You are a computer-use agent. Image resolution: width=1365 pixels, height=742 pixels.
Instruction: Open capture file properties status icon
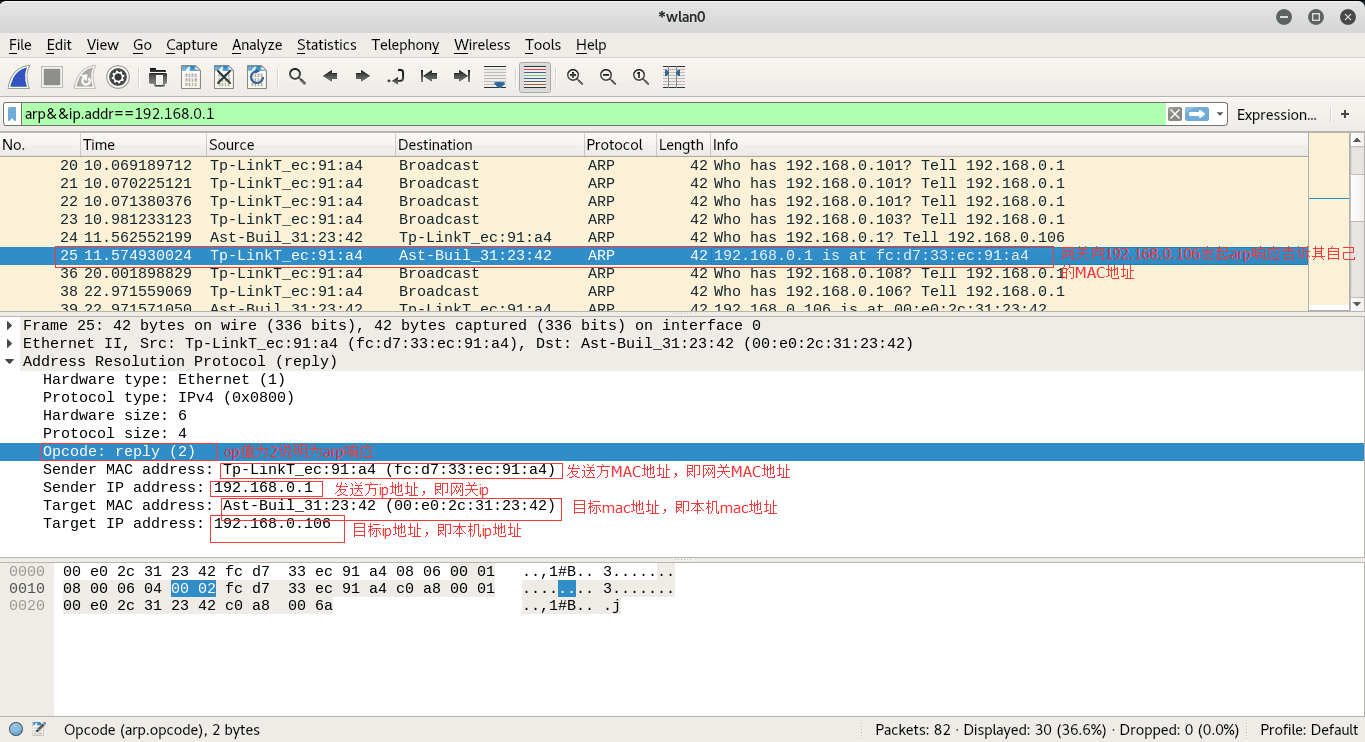coord(39,729)
